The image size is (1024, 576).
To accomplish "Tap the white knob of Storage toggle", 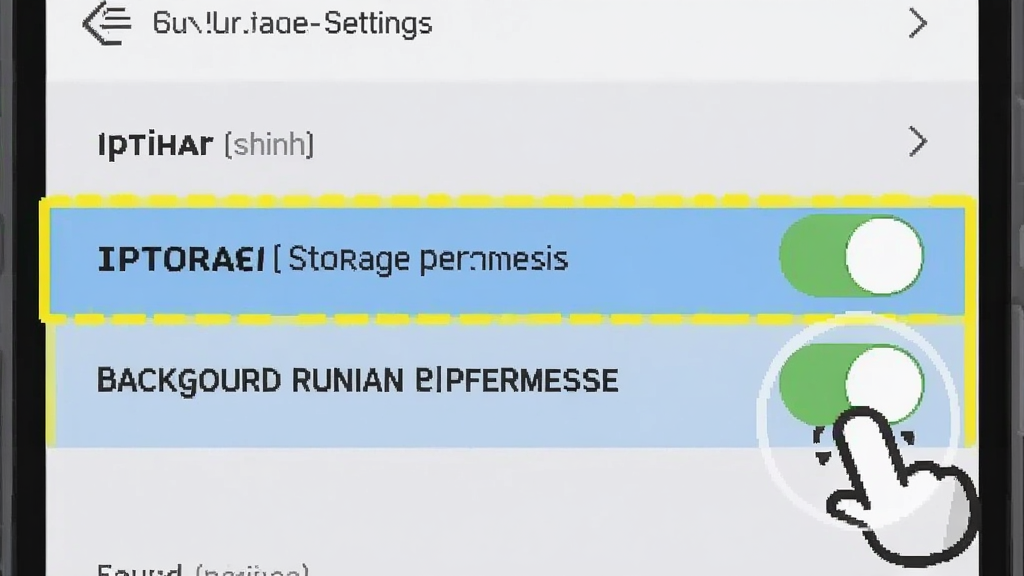I will tap(884, 256).
